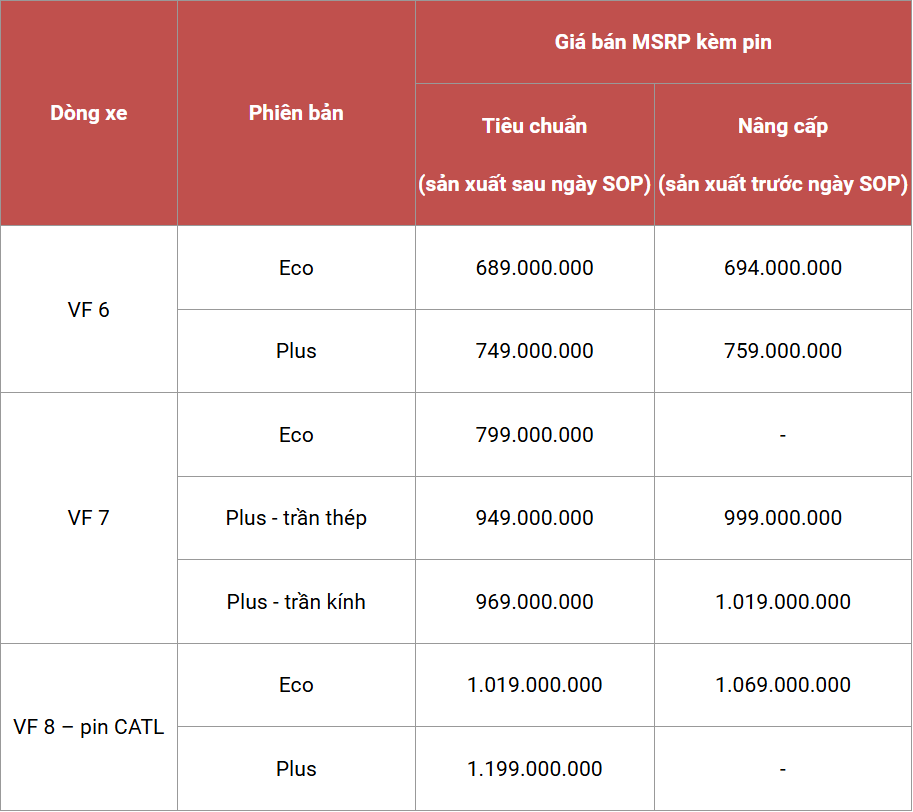Click the 1.069.000.000 price cell

pyautogui.click(x=783, y=685)
